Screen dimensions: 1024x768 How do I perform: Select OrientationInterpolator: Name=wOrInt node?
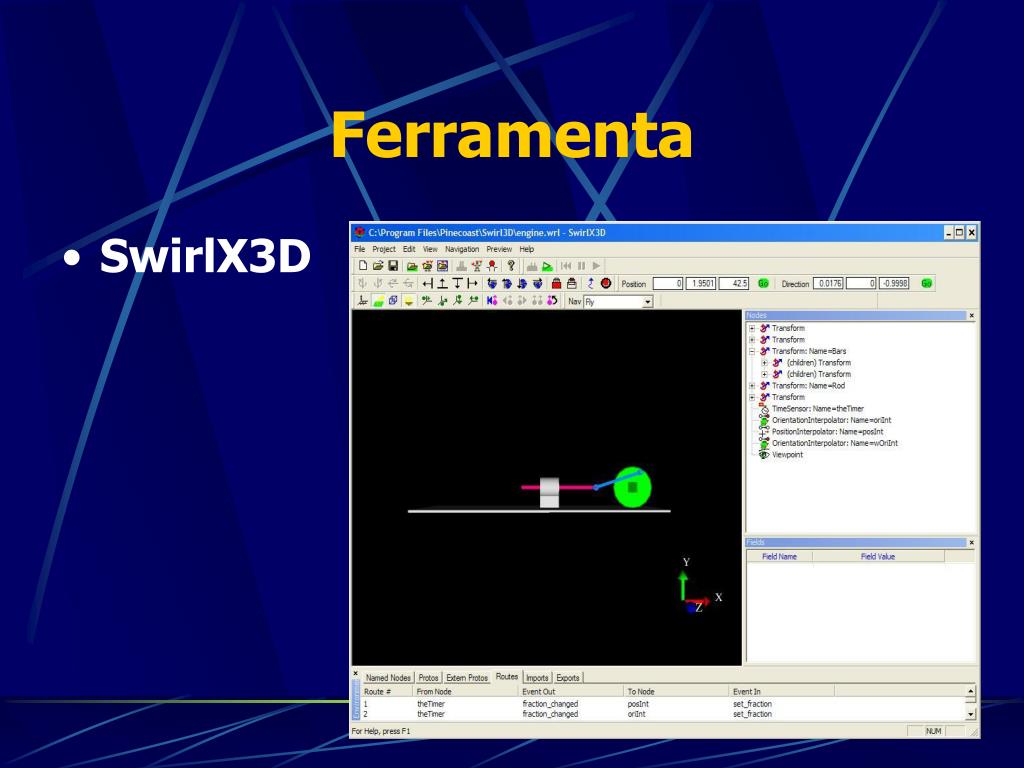pyautogui.click(x=835, y=443)
